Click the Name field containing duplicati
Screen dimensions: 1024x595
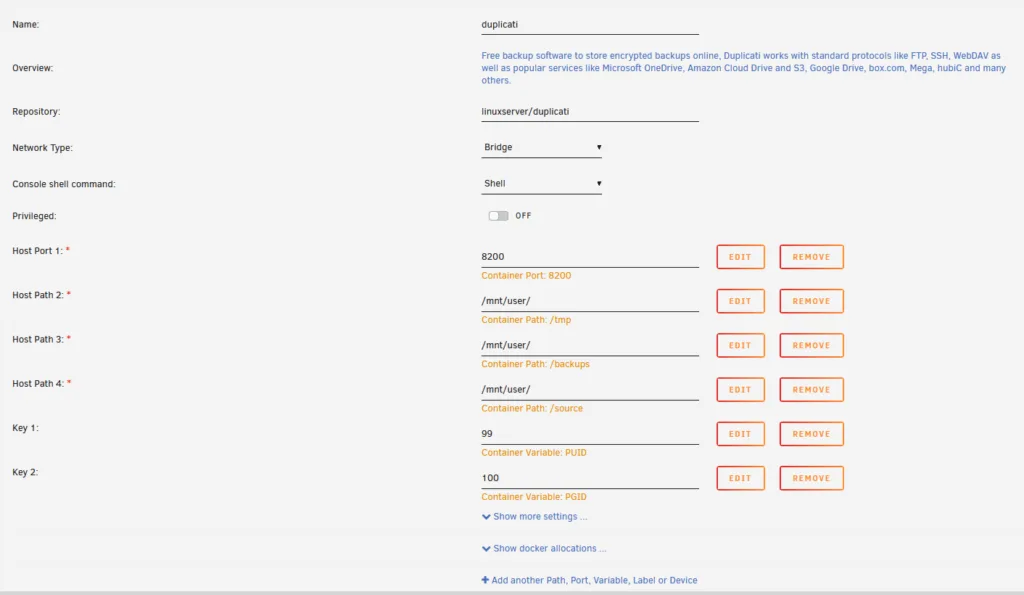click(x=590, y=25)
